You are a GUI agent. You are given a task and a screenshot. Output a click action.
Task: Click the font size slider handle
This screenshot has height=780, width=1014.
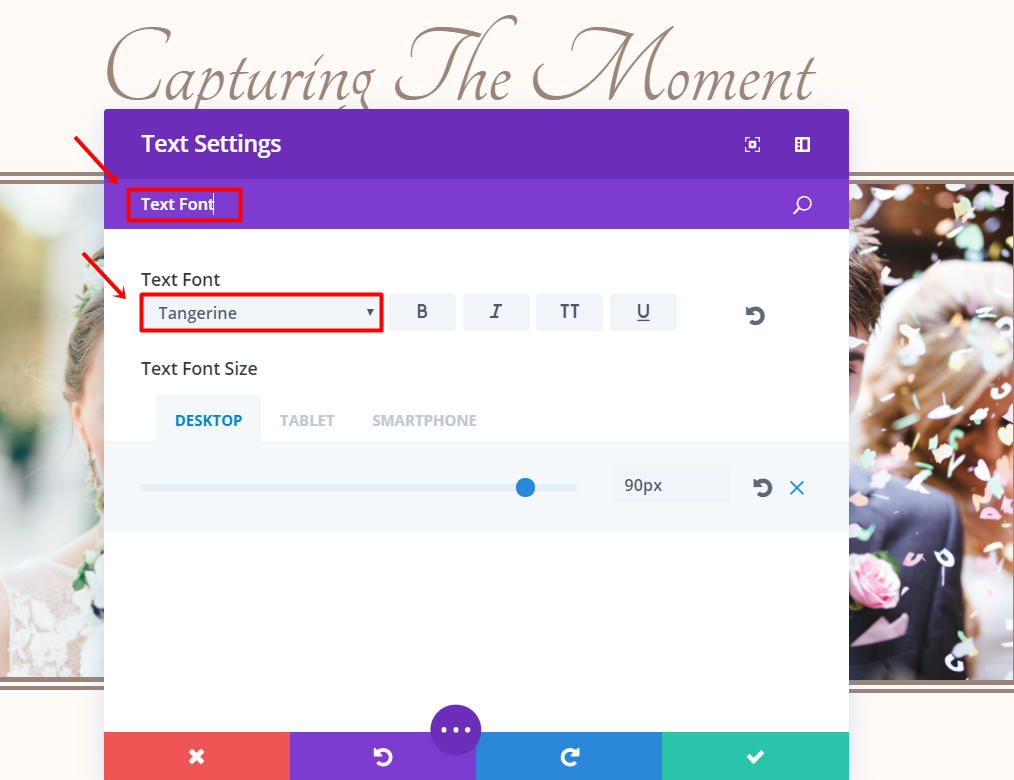click(x=525, y=488)
